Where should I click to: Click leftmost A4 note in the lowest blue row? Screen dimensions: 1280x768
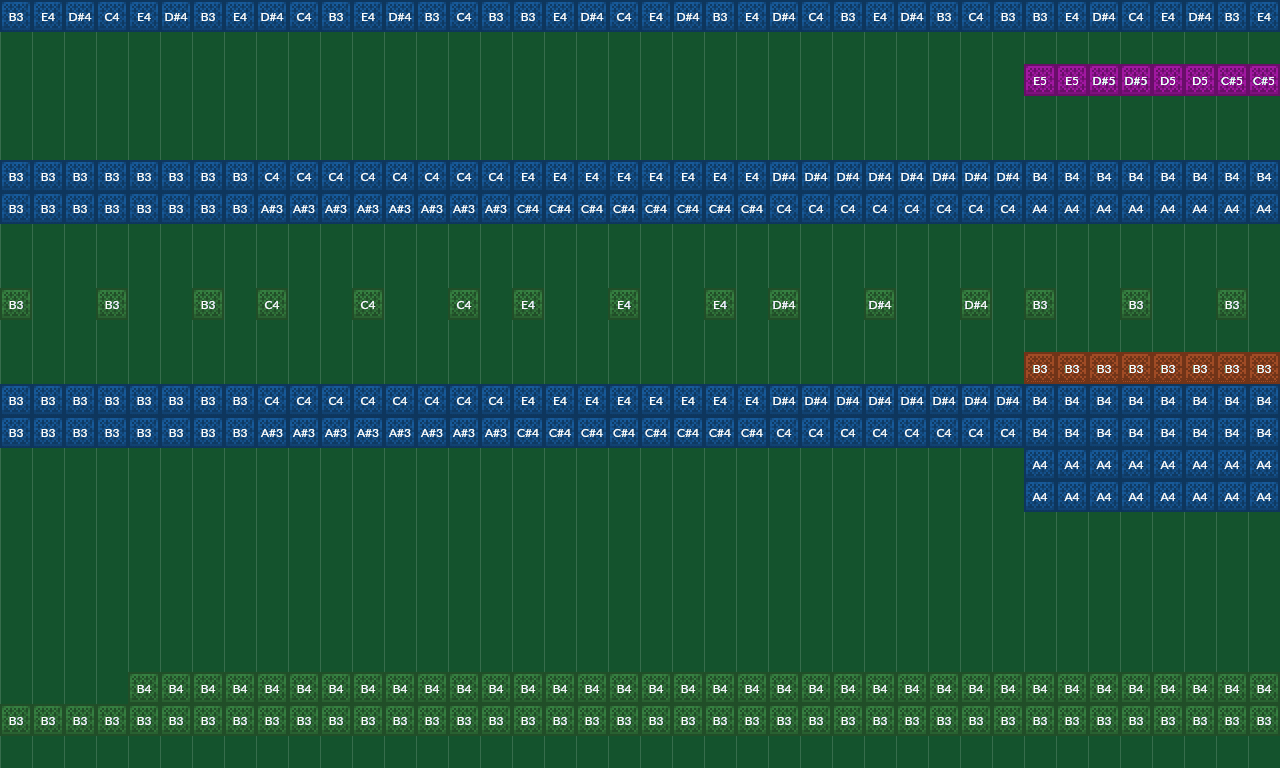tap(1040, 497)
